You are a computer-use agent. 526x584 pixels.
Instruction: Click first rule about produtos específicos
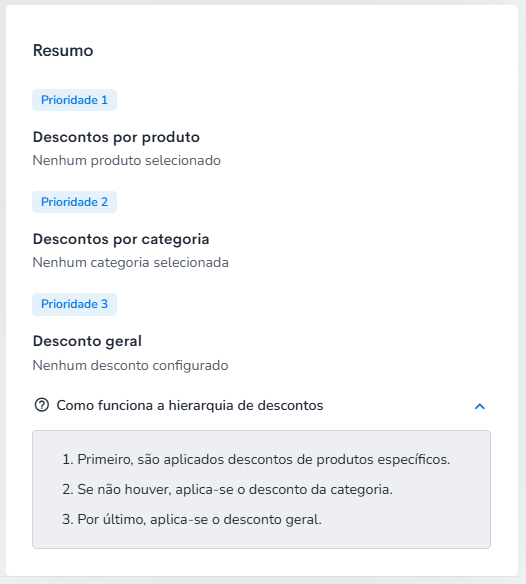(x=256, y=459)
